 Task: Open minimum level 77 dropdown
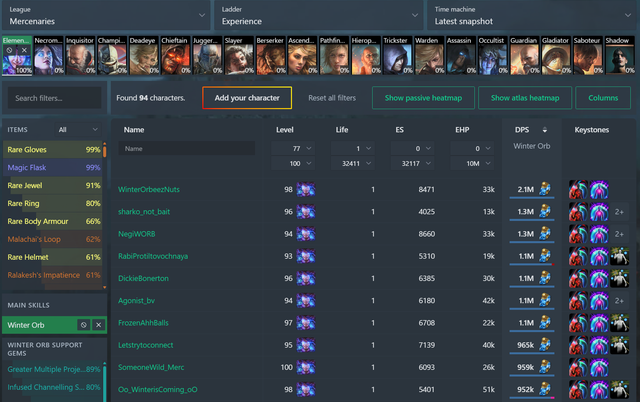coord(293,149)
